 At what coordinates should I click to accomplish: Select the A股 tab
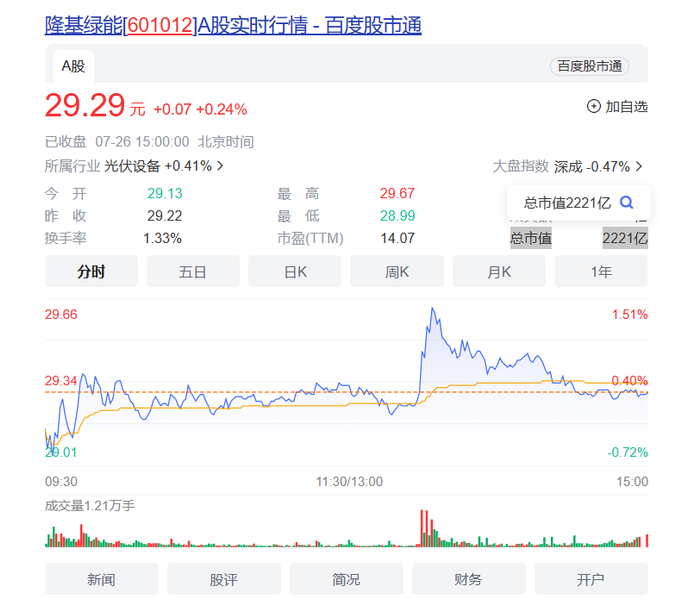pyautogui.click(x=73, y=67)
